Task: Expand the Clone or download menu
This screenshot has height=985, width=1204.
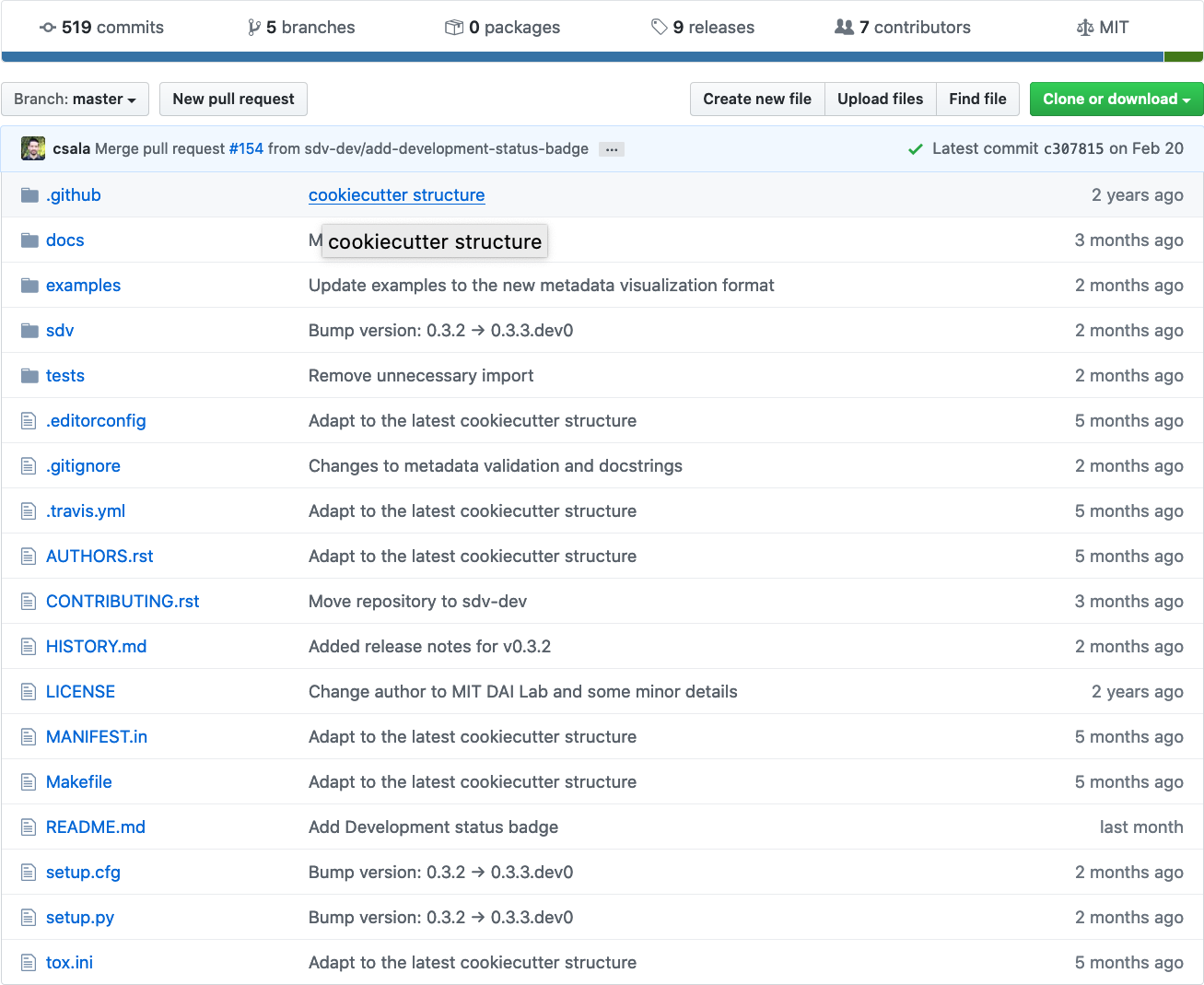Action: [x=1116, y=100]
